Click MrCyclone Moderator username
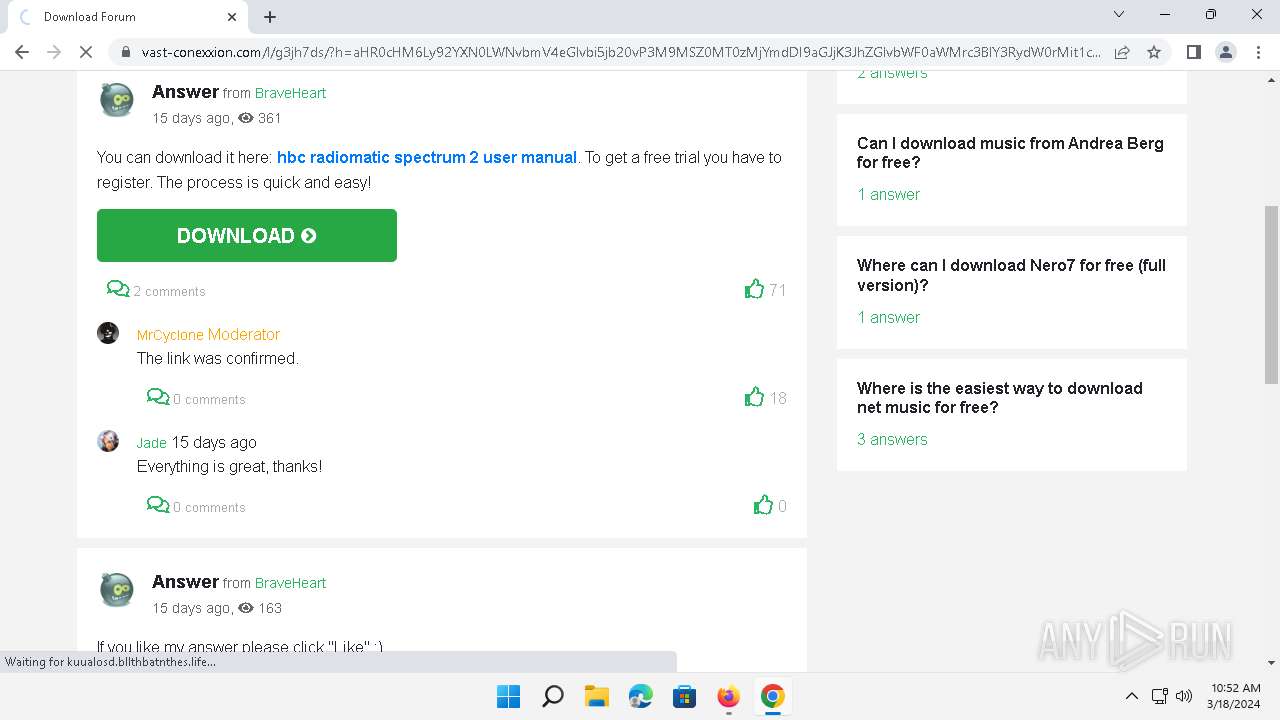 pyautogui.click(x=208, y=334)
